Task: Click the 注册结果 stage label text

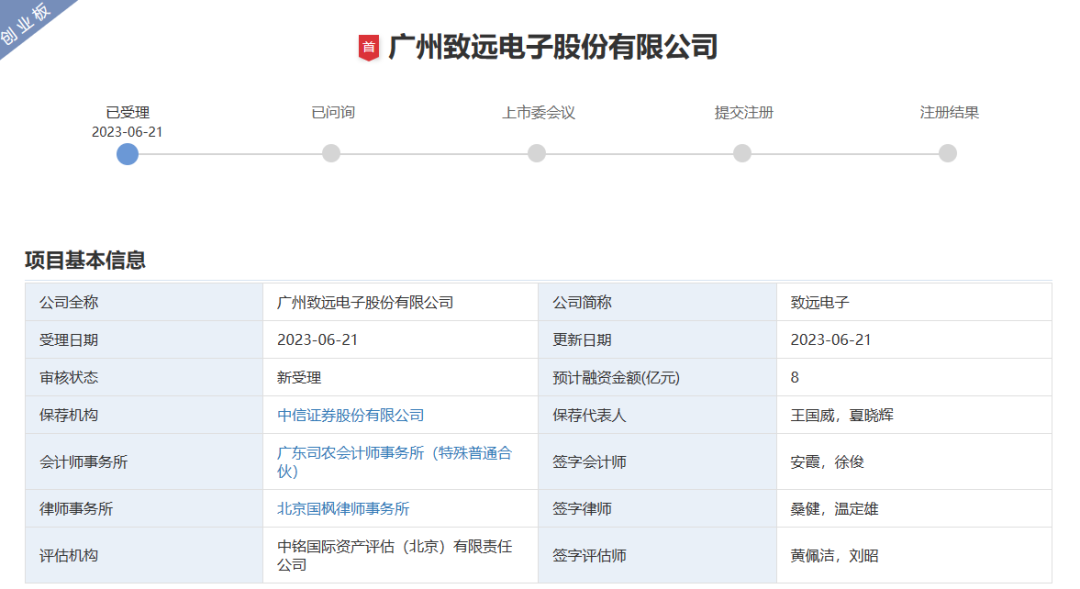Action: pos(949,112)
